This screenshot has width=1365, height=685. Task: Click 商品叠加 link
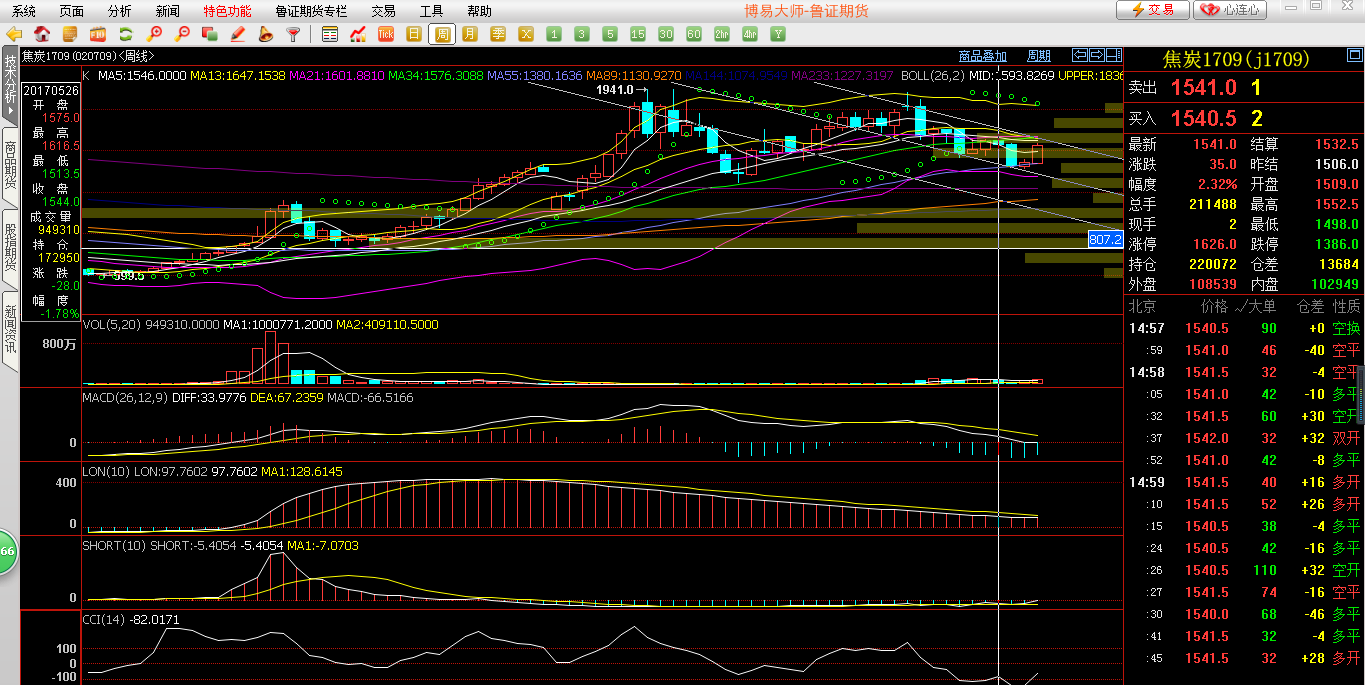(x=982, y=56)
